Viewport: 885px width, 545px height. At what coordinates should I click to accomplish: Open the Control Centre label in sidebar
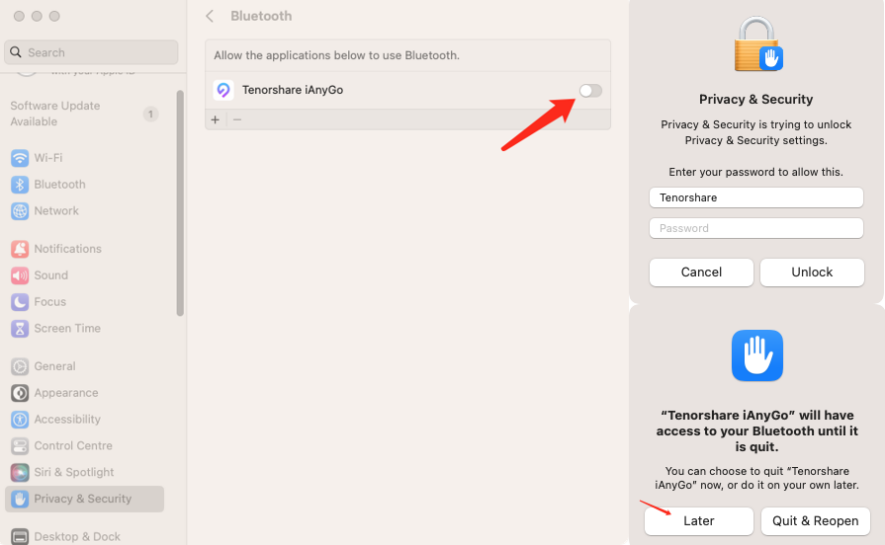(73, 446)
